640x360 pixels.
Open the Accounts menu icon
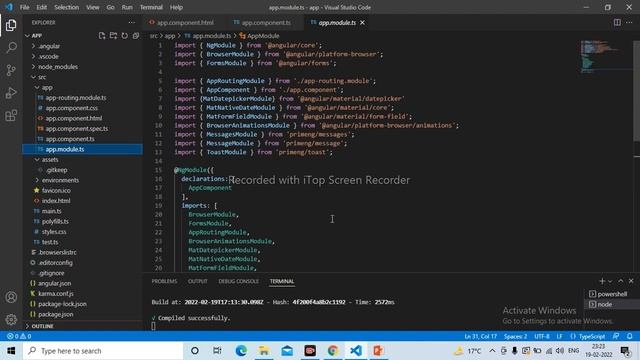(11, 297)
